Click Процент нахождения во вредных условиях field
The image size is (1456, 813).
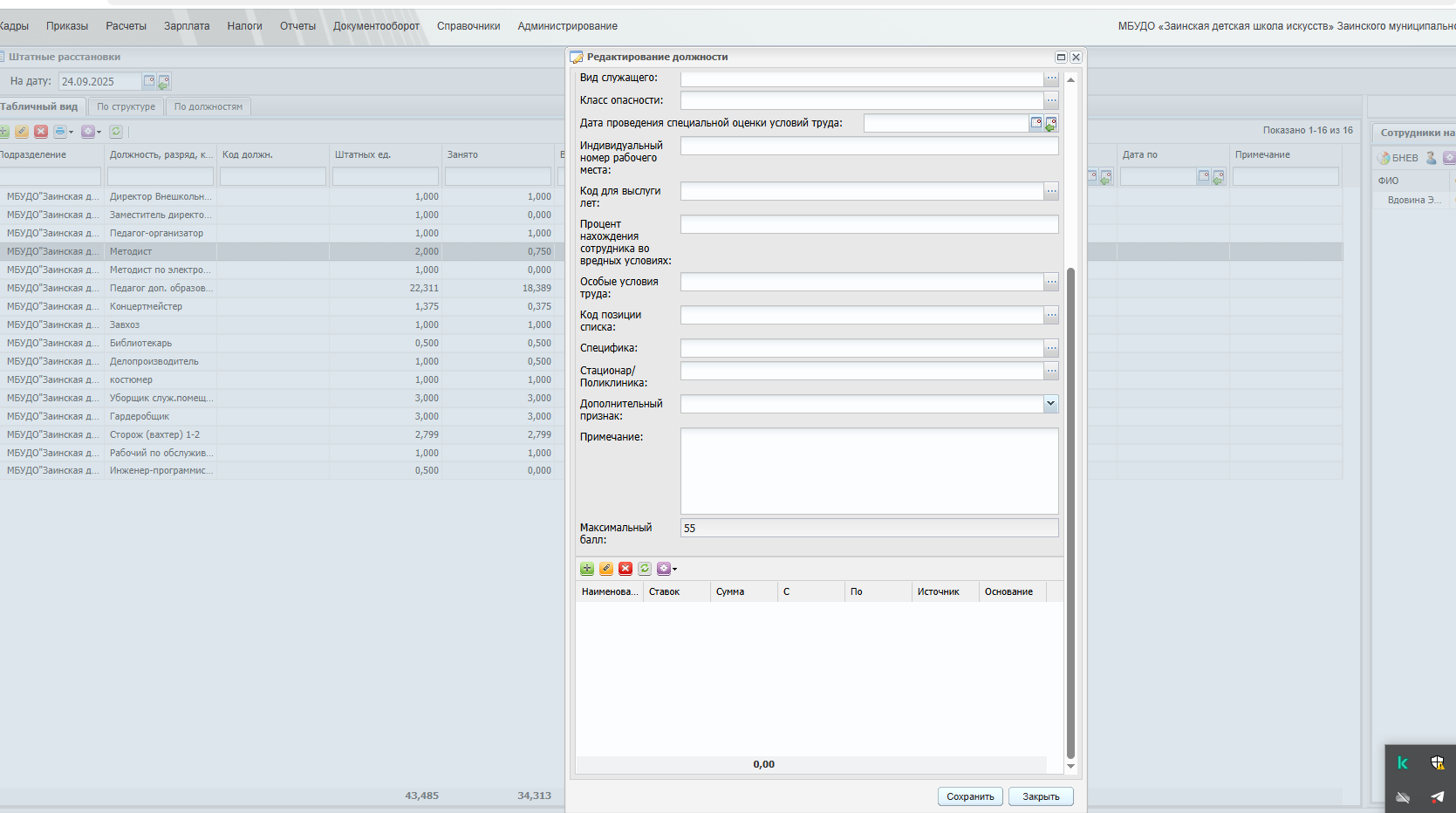tap(870, 225)
